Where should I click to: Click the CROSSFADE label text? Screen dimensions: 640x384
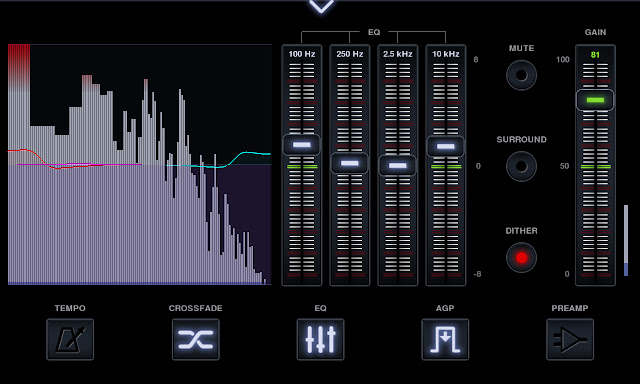coord(196,308)
